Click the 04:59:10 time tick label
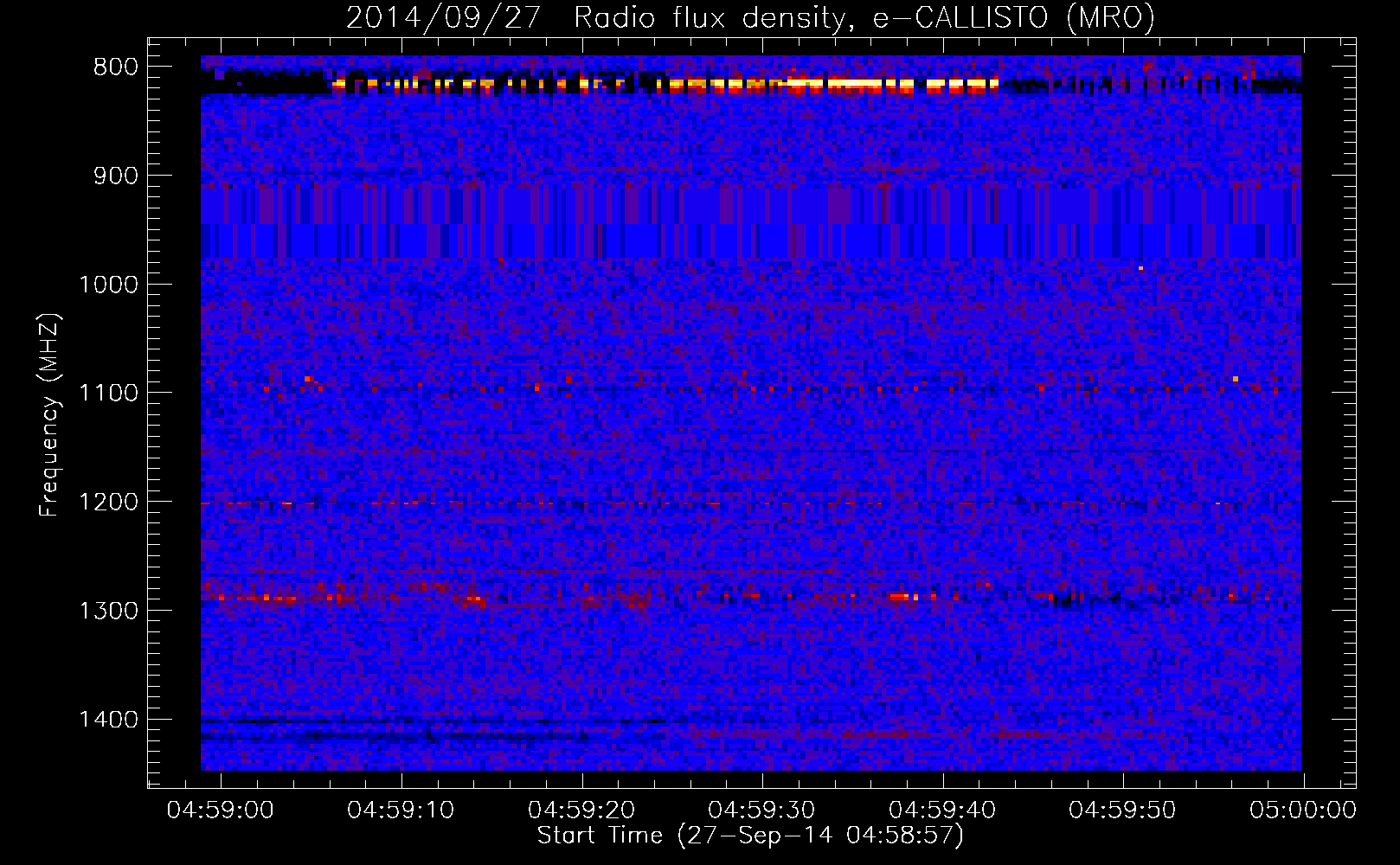Screen dimensions: 1400x865 pyautogui.click(x=401, y=811)
